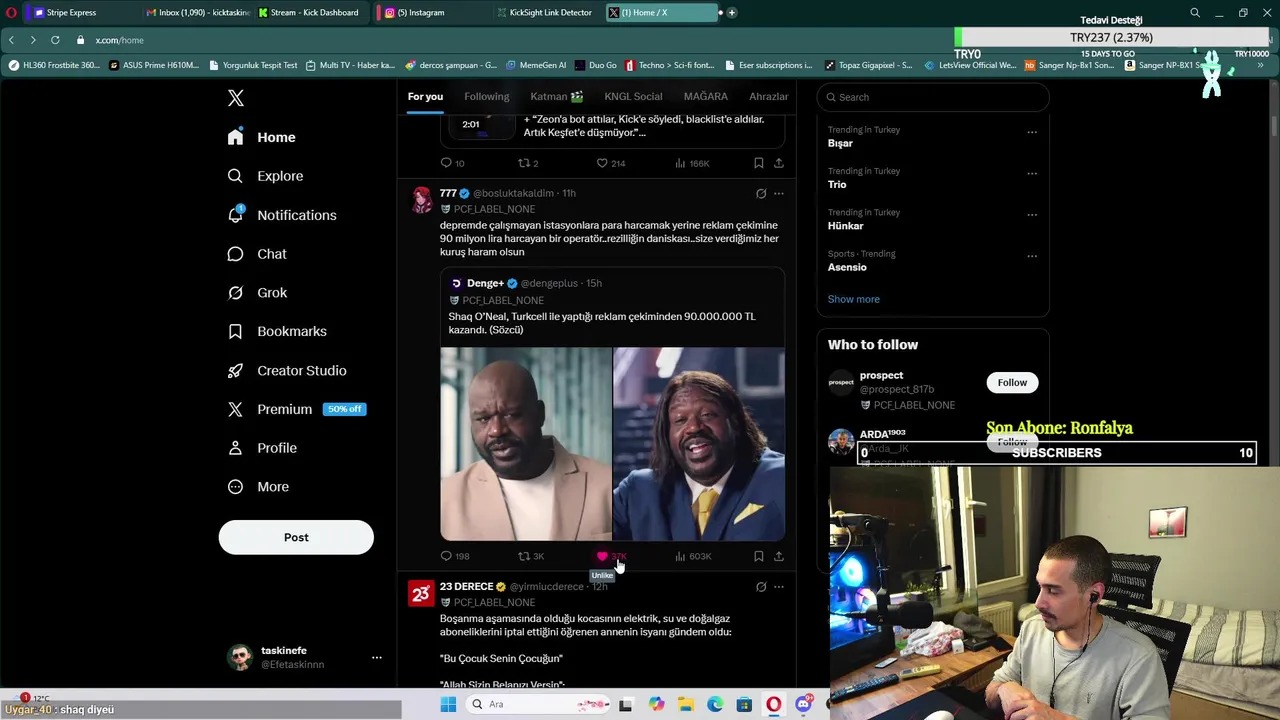Open the right Shaq image in quoted post
Viewport: 1280px width, 720px height.
click(x=699, y=444)
